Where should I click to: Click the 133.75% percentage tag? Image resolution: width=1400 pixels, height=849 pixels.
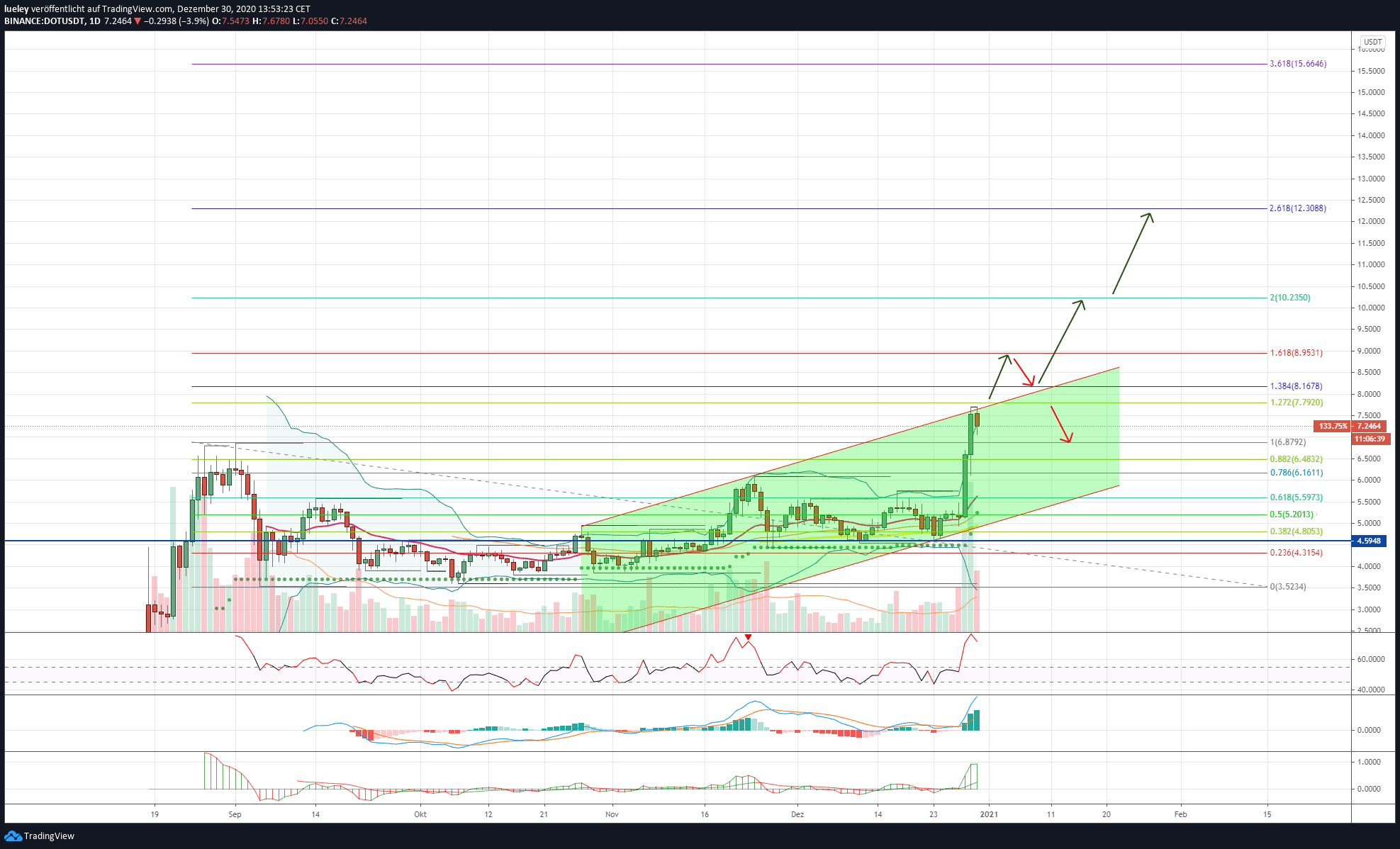coord(1333,426)
